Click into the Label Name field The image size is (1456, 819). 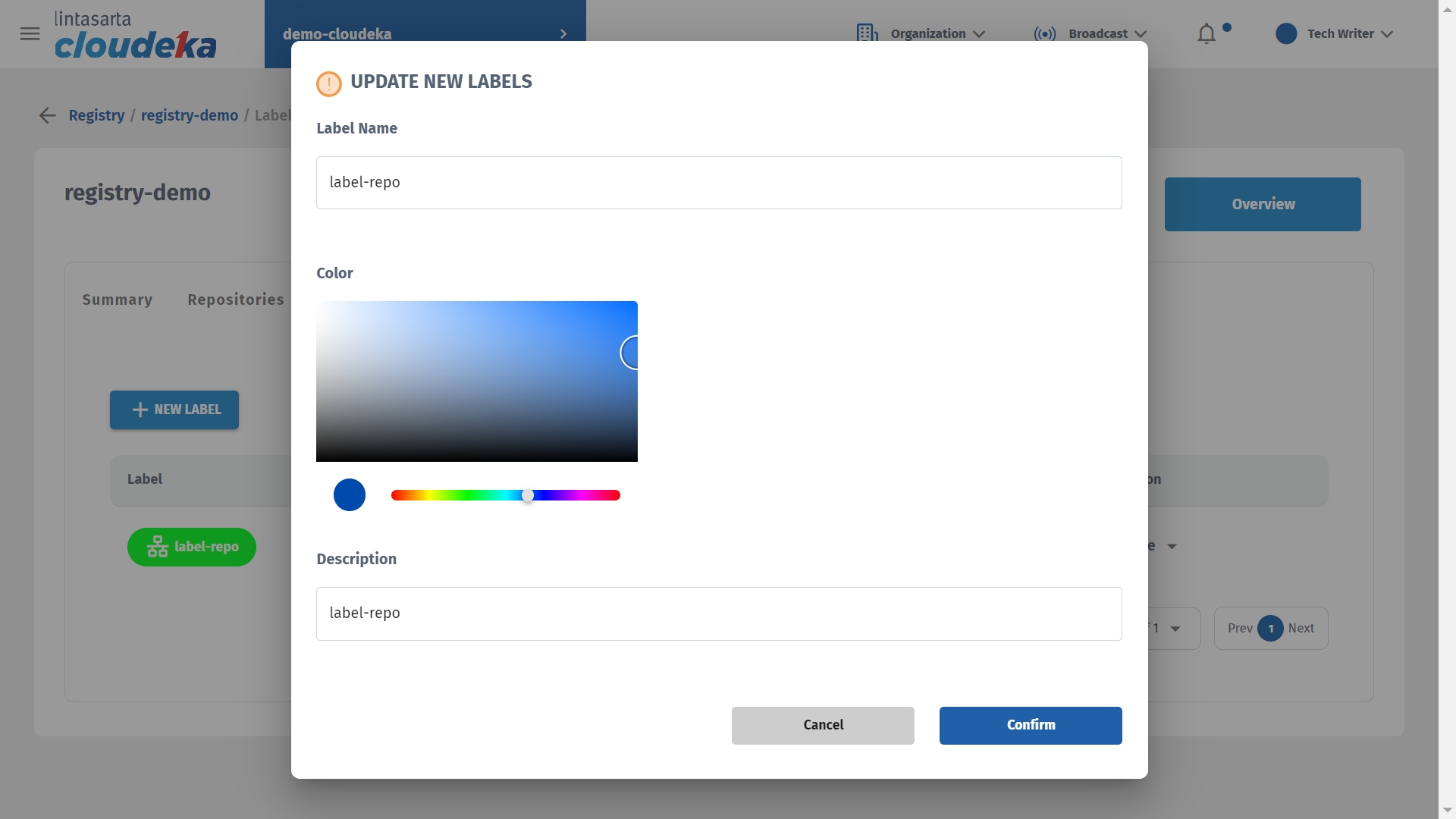tap(718, 183)
